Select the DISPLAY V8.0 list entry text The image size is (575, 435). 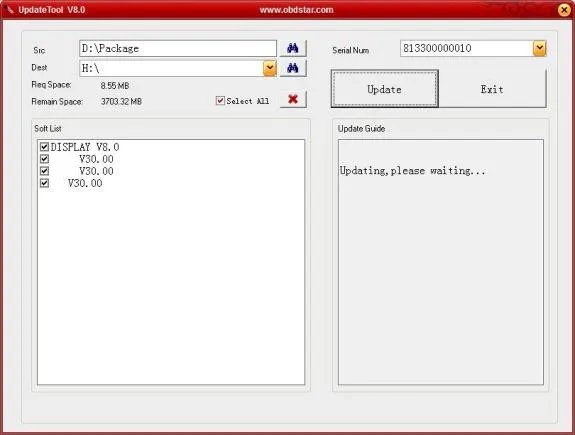[x=85, y=147]
